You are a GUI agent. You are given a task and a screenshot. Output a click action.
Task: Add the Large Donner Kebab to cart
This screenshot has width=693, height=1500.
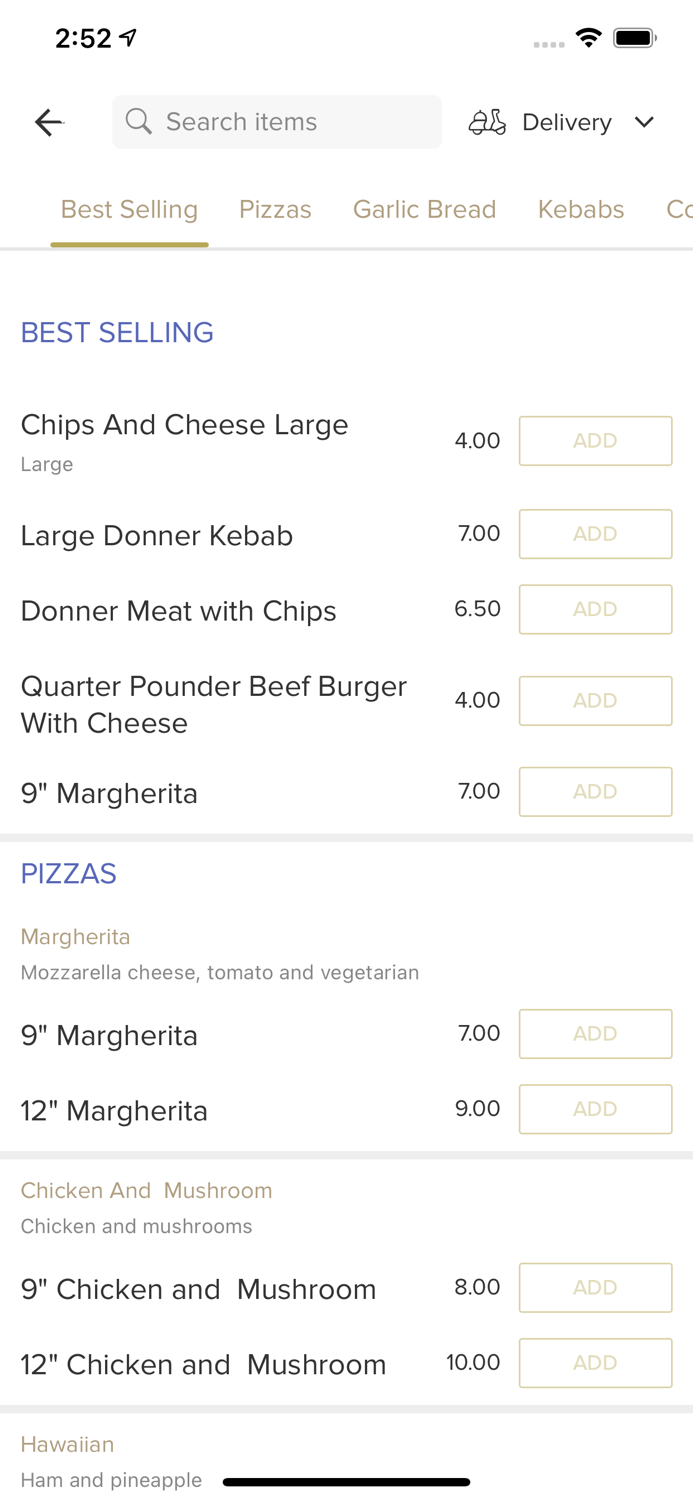[595, 533]
